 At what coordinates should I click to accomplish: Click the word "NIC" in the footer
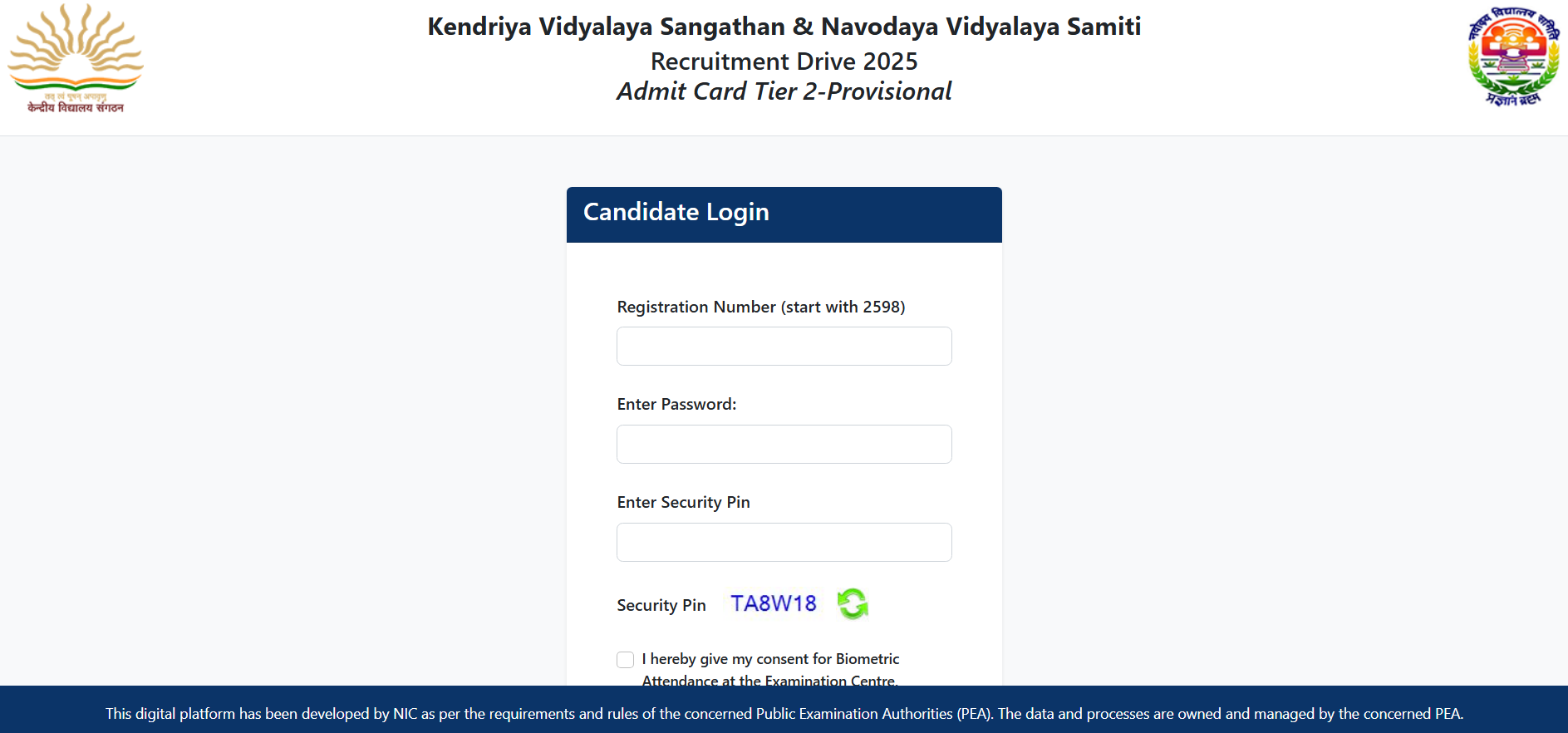click(x=405, y=713)
